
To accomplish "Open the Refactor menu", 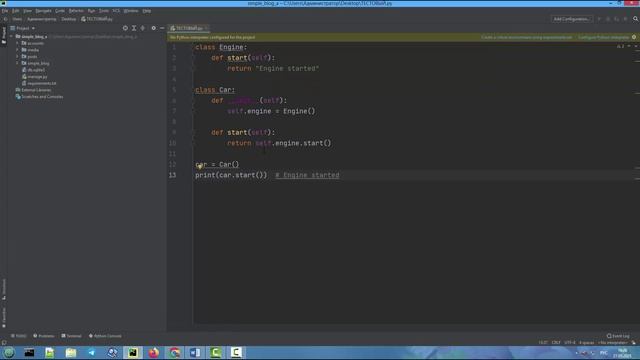I will pyautogui.click(x=76, y=11).
